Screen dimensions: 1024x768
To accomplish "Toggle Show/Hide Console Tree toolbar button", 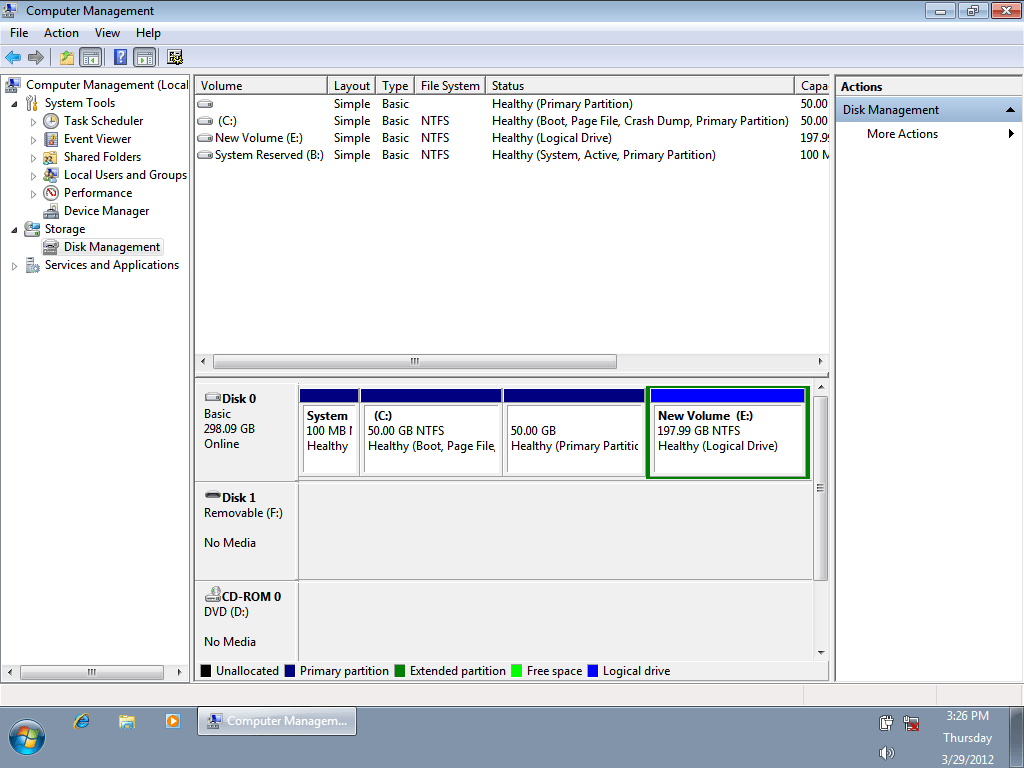I will point(90,58).
